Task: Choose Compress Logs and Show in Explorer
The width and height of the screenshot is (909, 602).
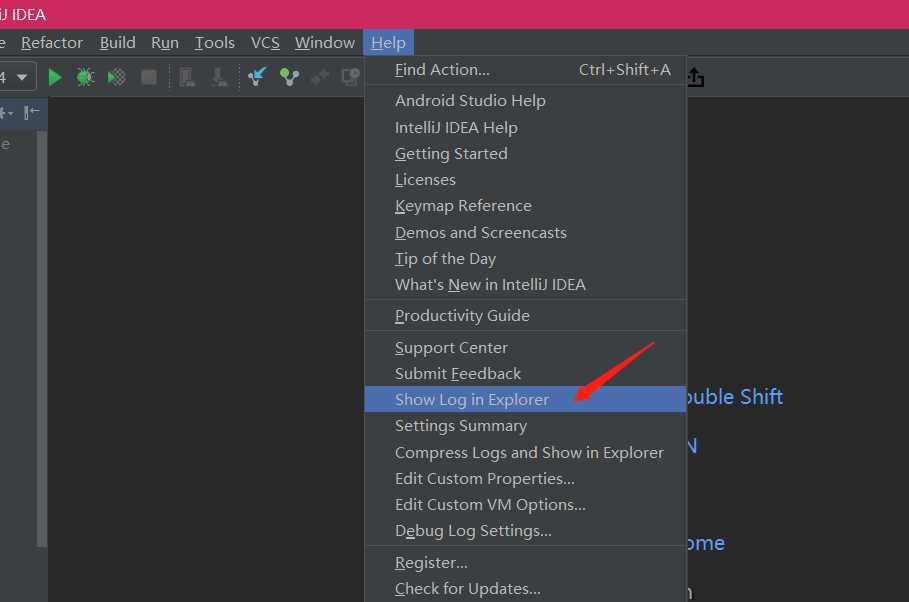Action: click(525, 452)
